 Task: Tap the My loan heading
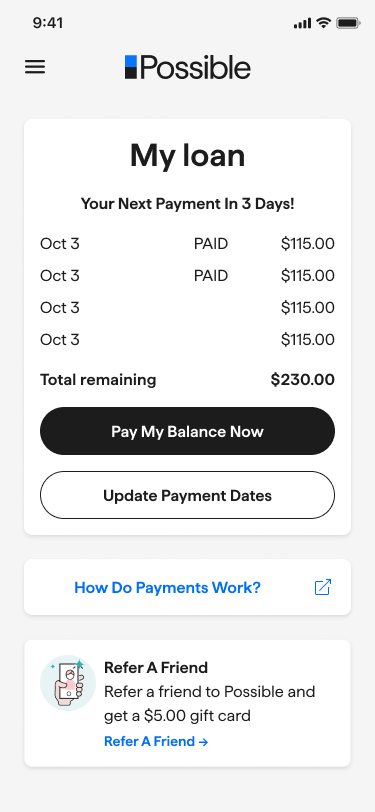(x=188, y=155)
